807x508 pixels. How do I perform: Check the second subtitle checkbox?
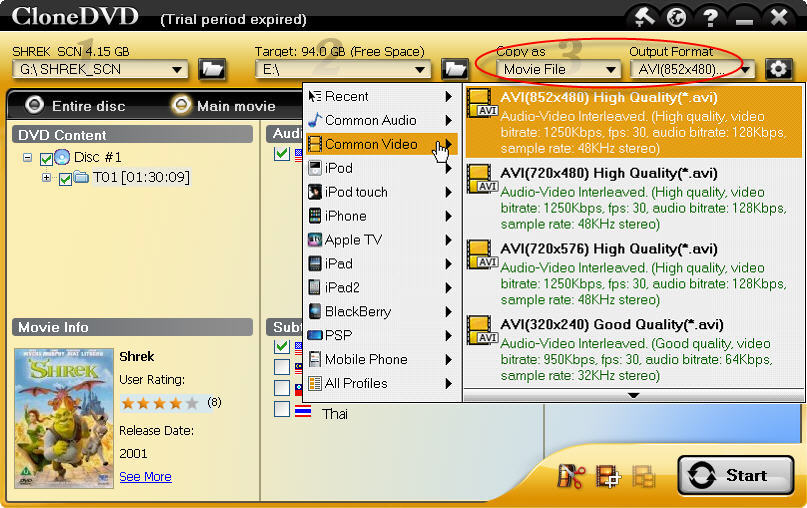pyautogui.click(x=282, y=367)
